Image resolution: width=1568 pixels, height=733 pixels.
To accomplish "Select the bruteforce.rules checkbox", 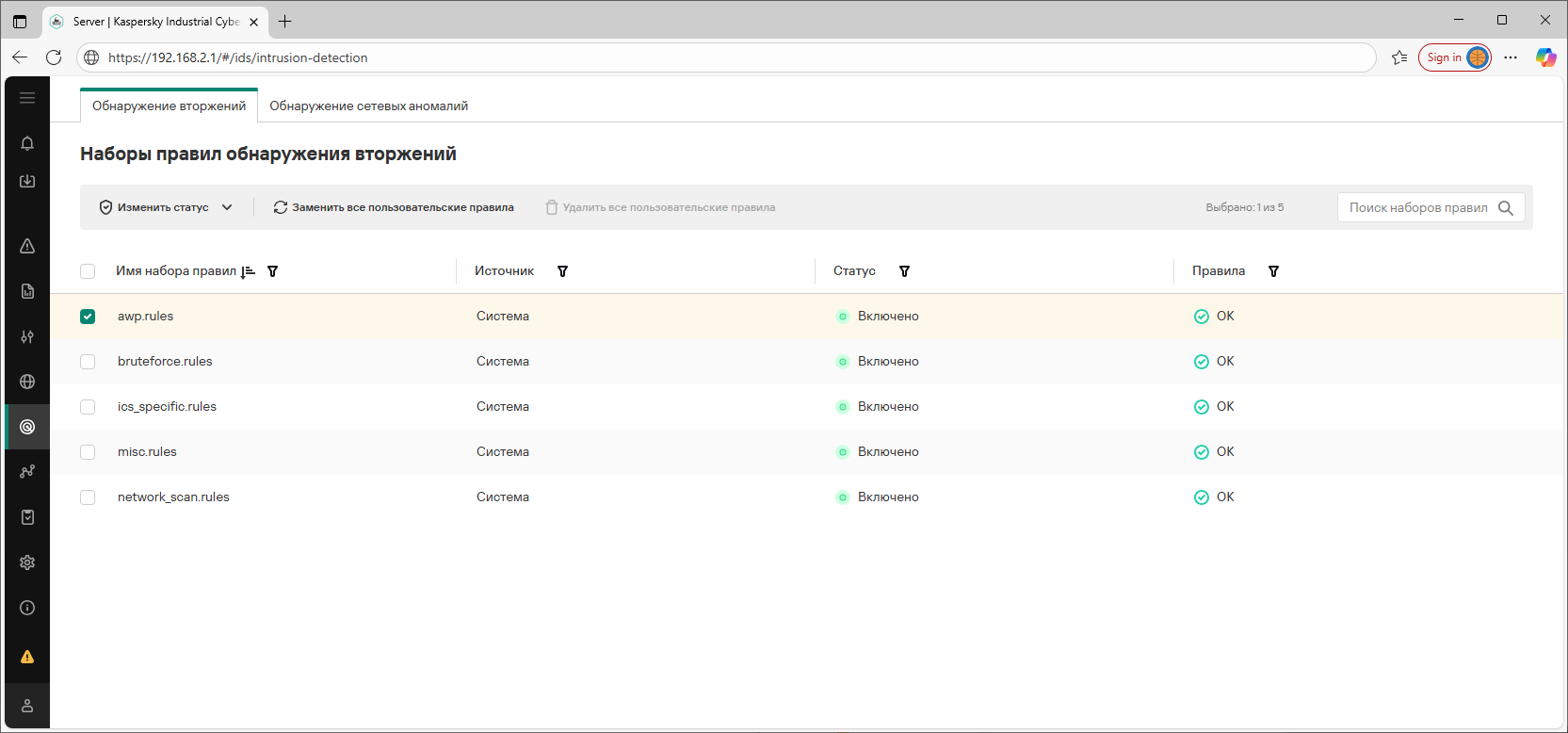I will coord(88,362).
